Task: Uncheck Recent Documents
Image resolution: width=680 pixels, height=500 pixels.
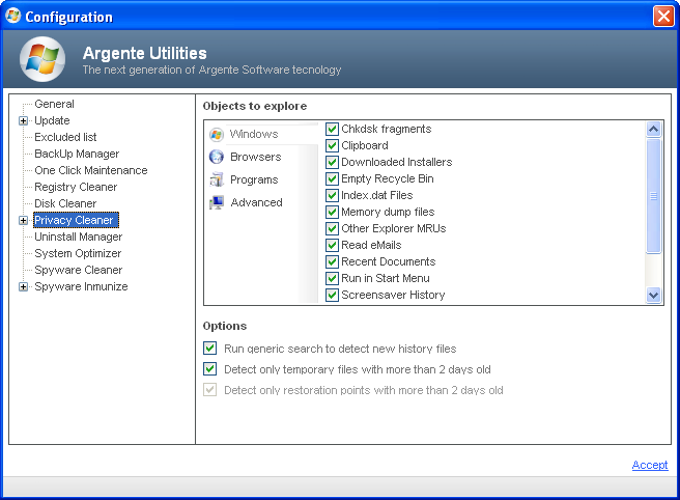Action: click(x=332, y=261)
